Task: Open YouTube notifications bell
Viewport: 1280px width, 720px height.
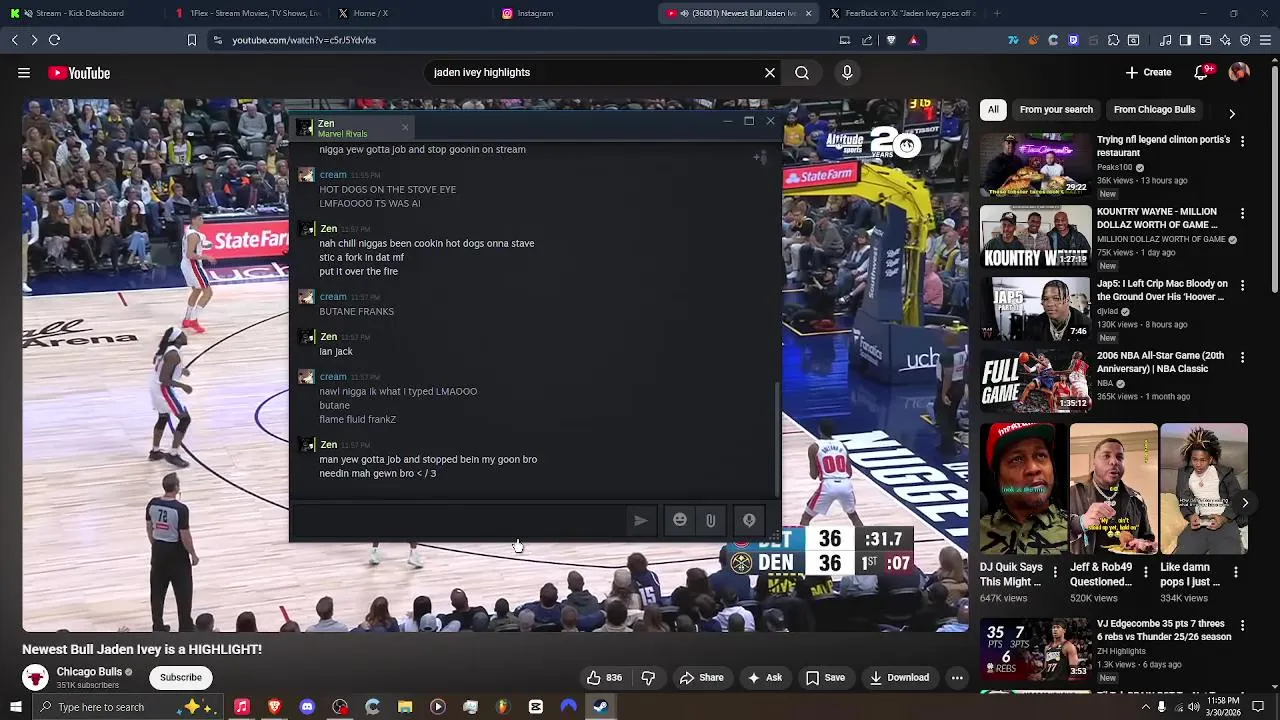Action: pos(1203,72)
